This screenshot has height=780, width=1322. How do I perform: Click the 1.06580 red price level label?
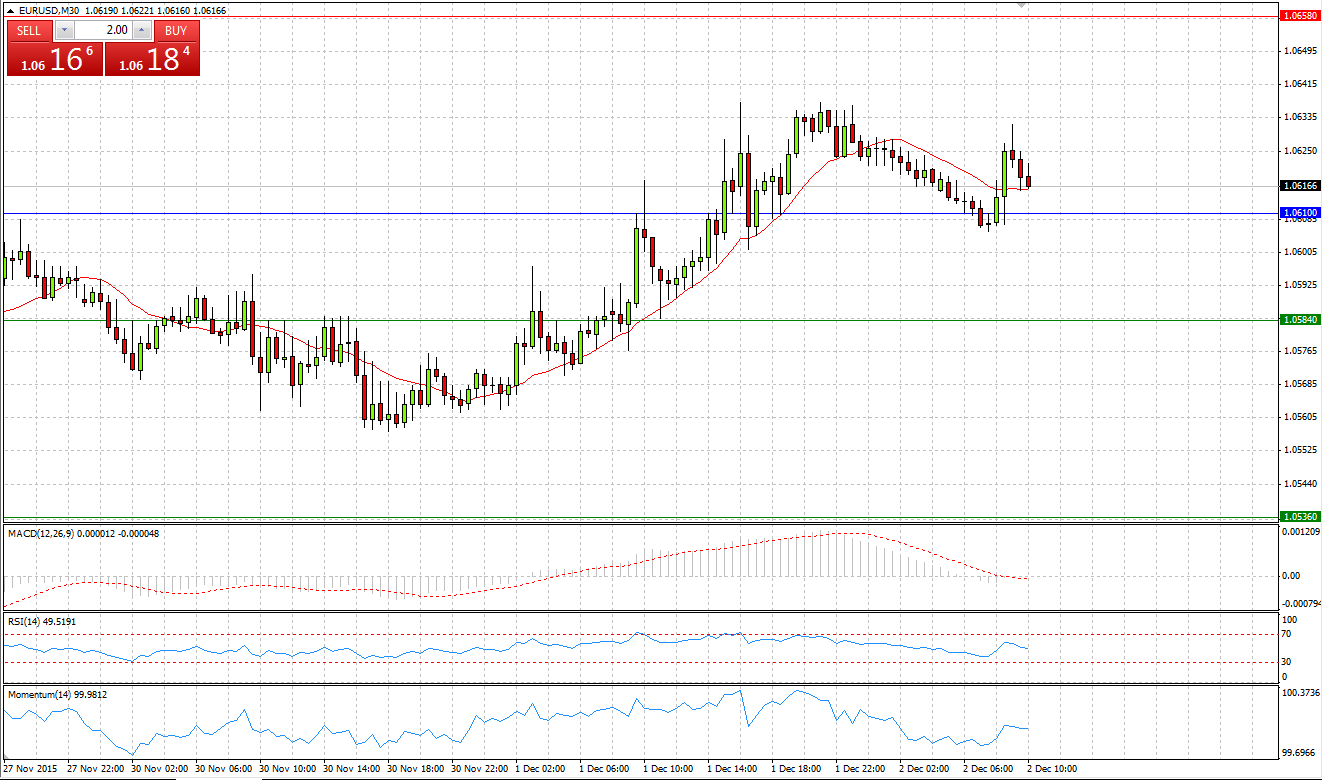(1300, 16)
